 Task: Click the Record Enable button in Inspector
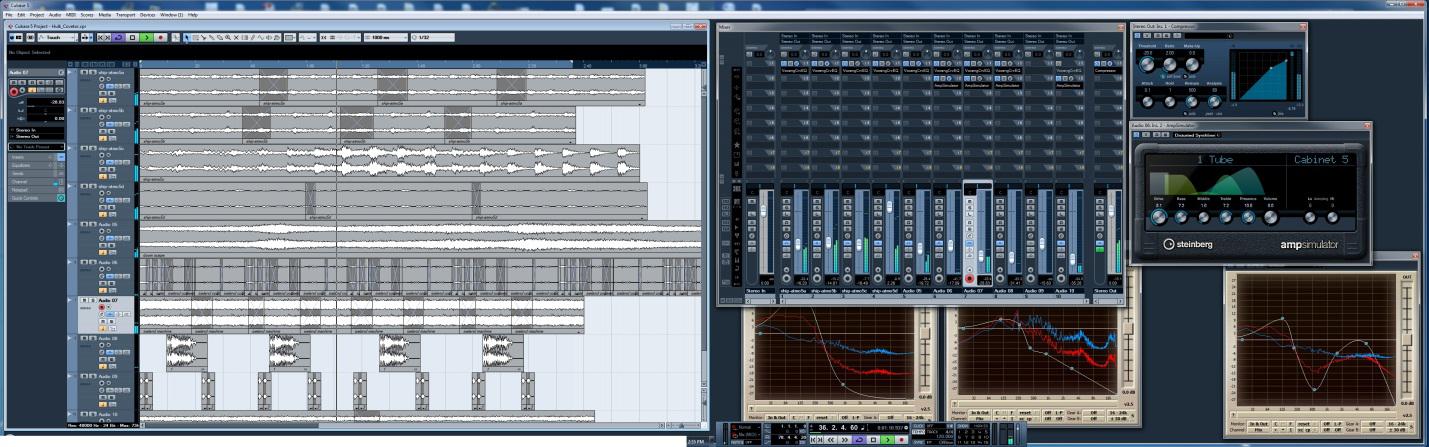click(13, 92)
